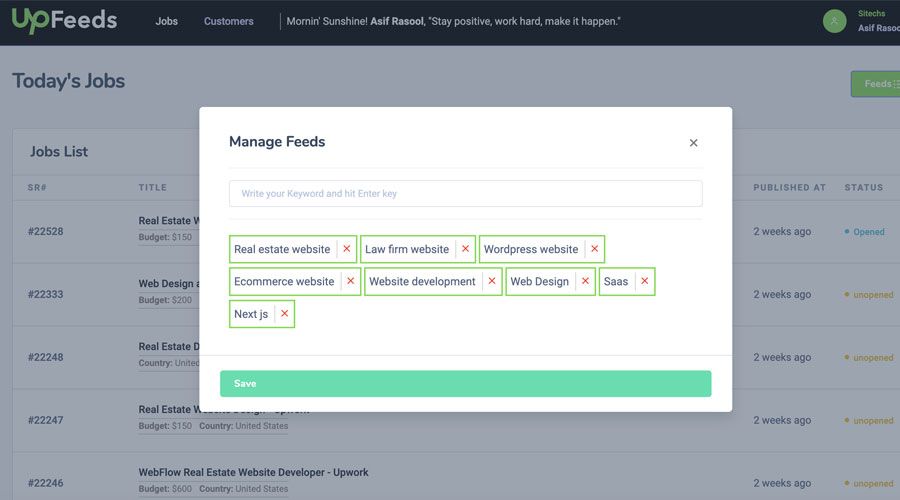Image resolution: width=900 pixels, height=500 pixels.
Task: Remove the Next js keyword tag
Action: click(284, 314)
